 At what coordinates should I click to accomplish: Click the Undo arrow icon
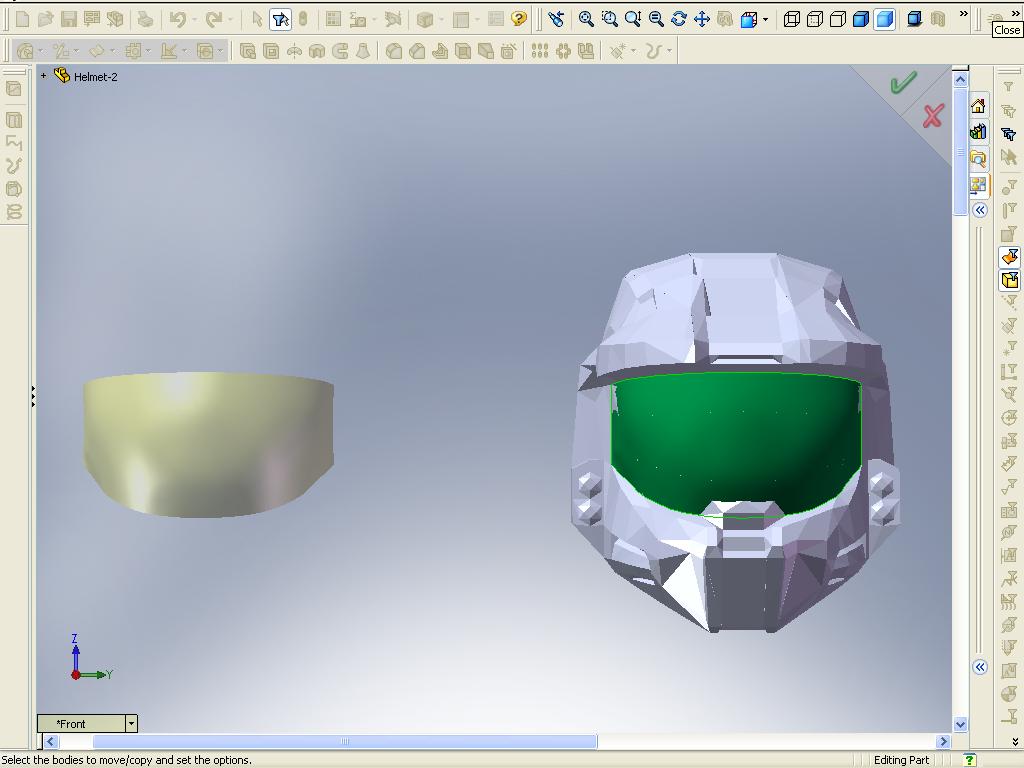(x=177, y=20)
